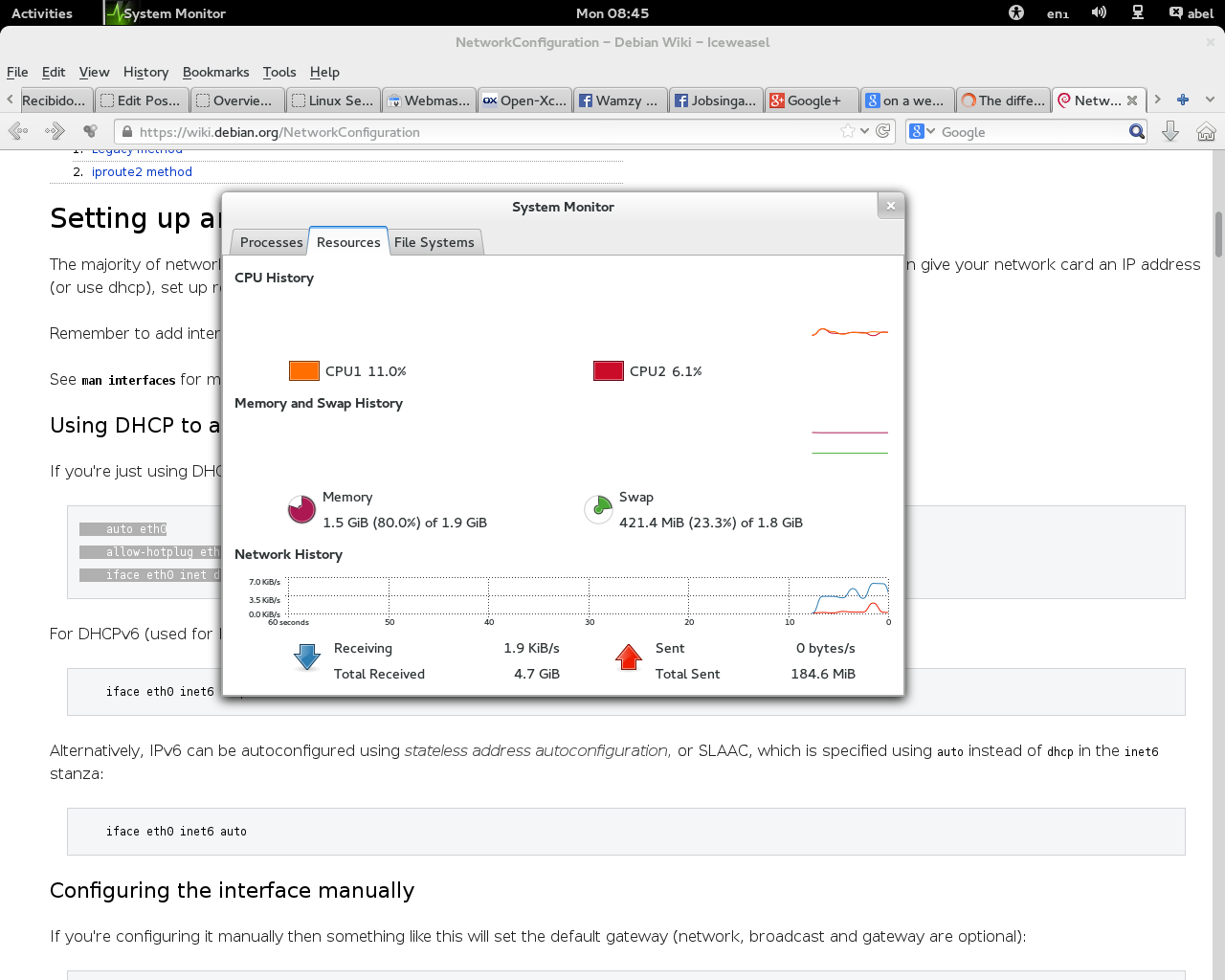Bookmark this page with the star

tap(847, 131)
